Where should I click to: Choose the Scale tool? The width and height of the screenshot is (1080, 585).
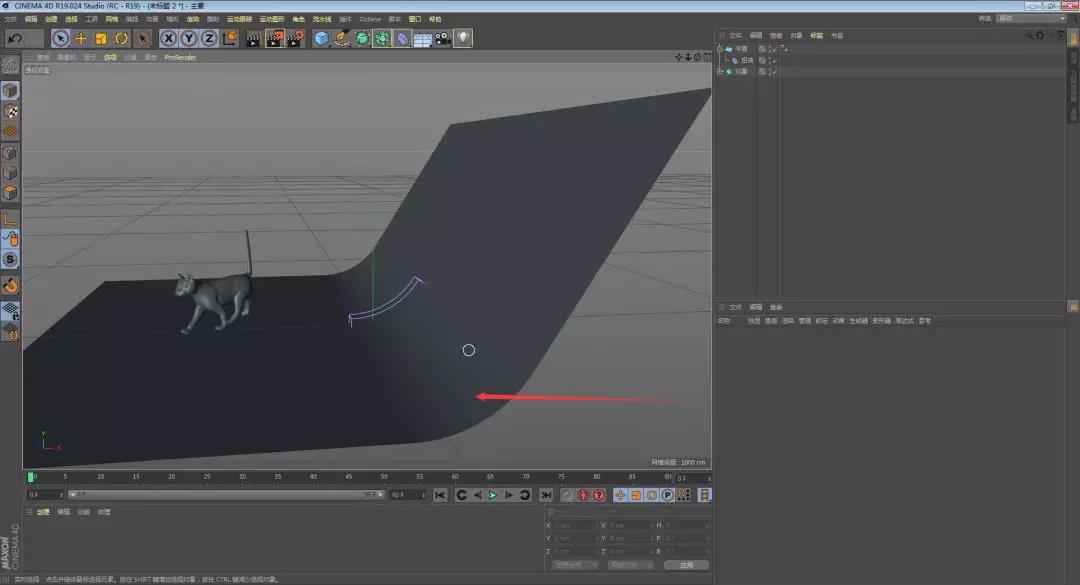point(101,38)
